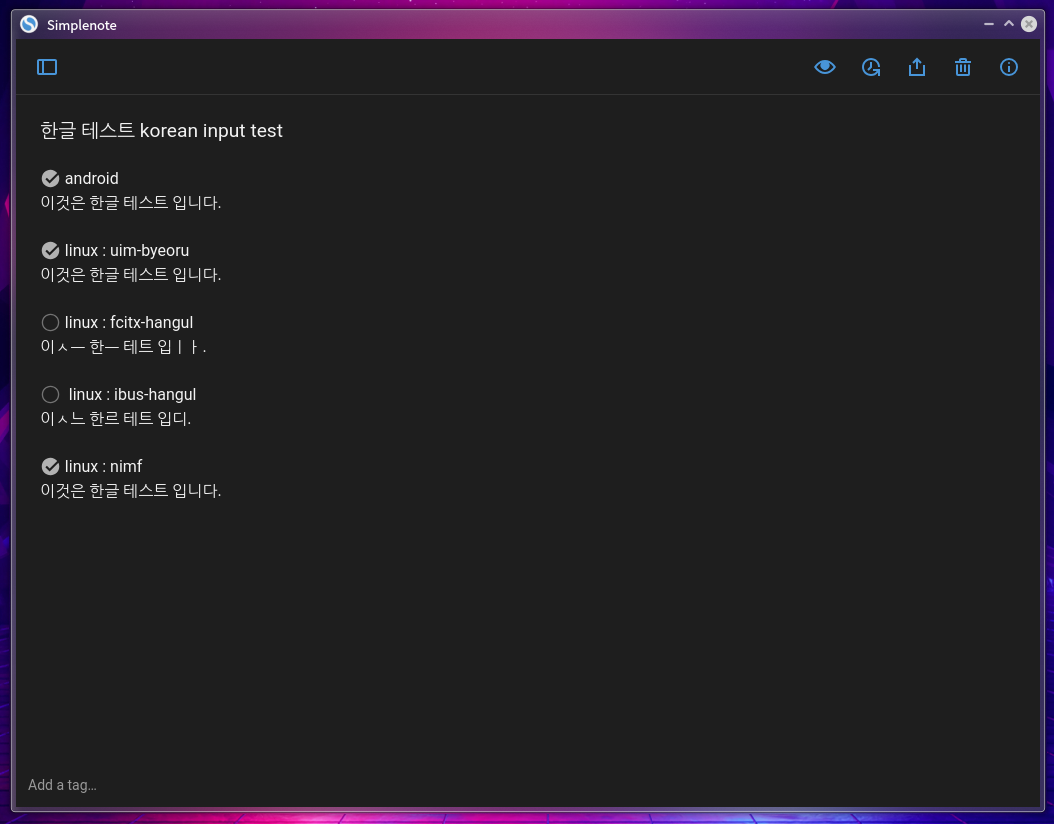Screen dimensions: 1054x824
Task: Minimize the Simplenote window
Action: coord(988,24)
